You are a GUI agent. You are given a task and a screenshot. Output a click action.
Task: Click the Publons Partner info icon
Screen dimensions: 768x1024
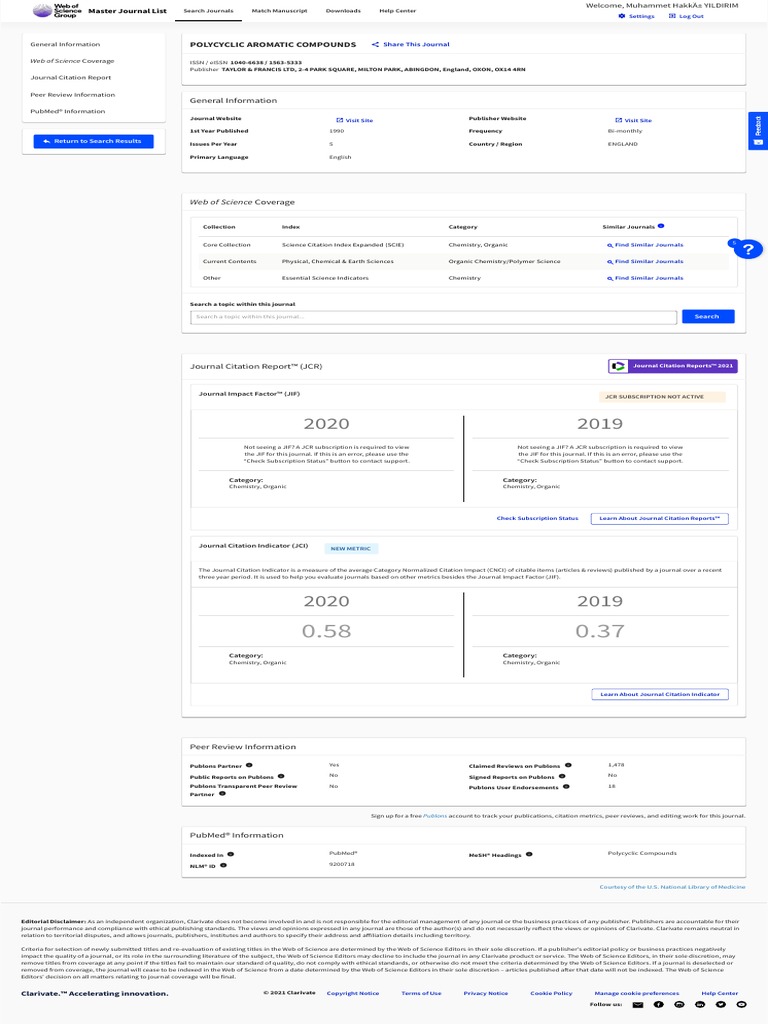[249, 765]
